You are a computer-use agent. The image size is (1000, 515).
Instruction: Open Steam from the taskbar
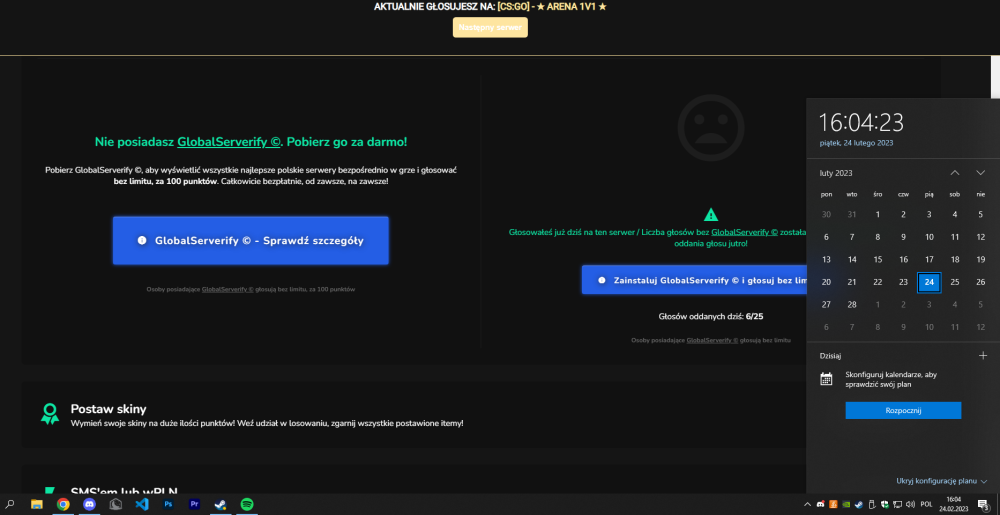tap(221, 504)
